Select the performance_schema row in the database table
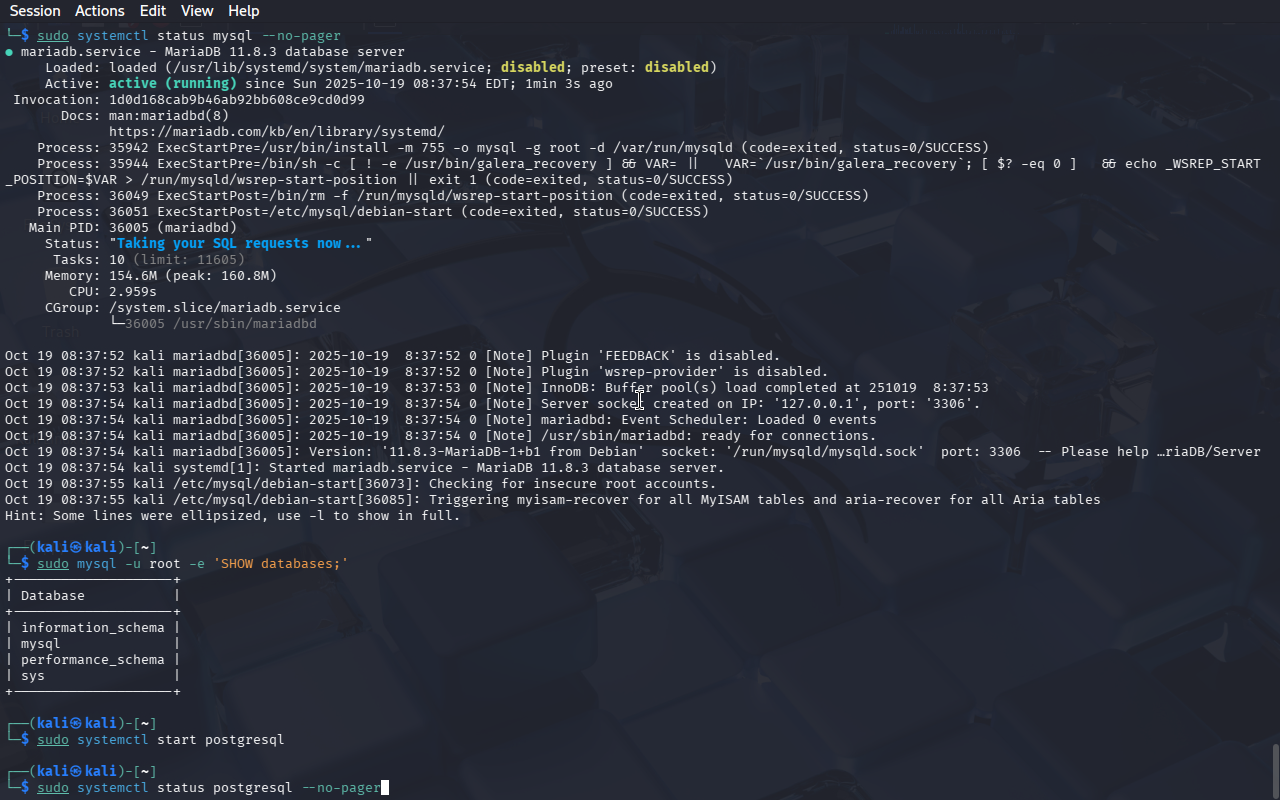This screenshot has width=1280, height=800. click(92, 660)
